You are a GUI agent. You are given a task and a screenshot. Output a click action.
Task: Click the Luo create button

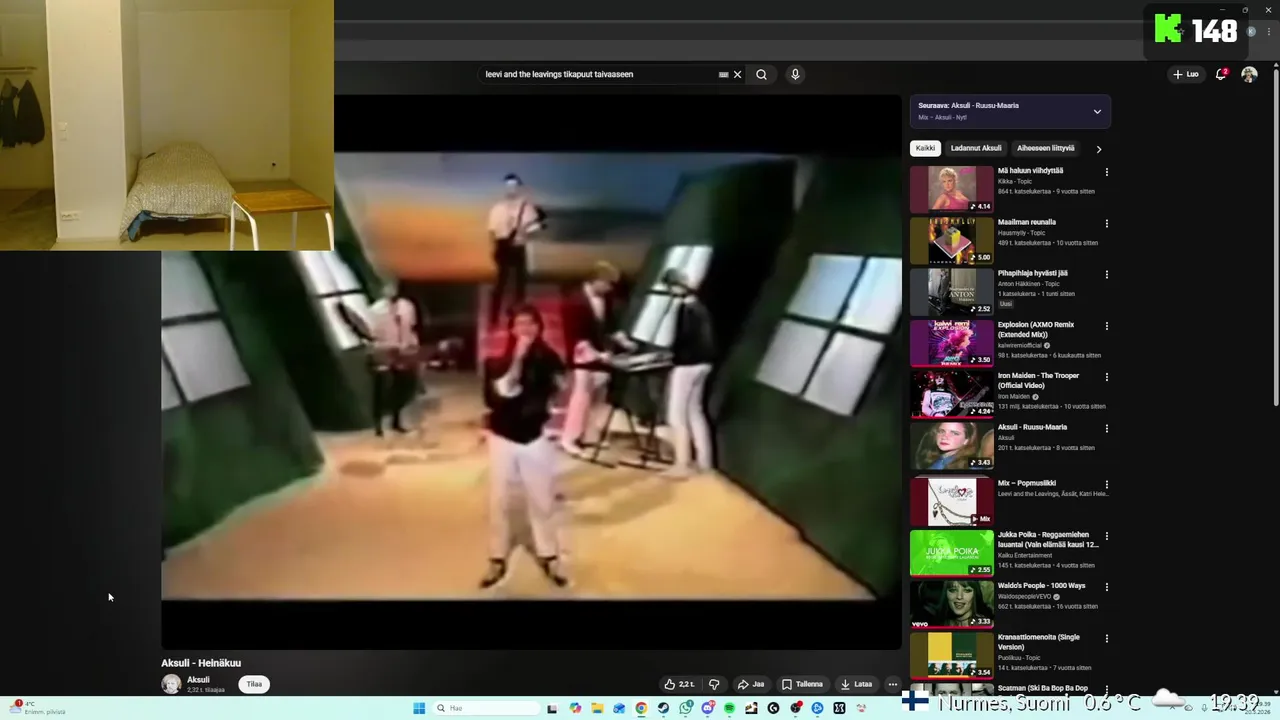pyautogui.click(x=1186, y=74)
